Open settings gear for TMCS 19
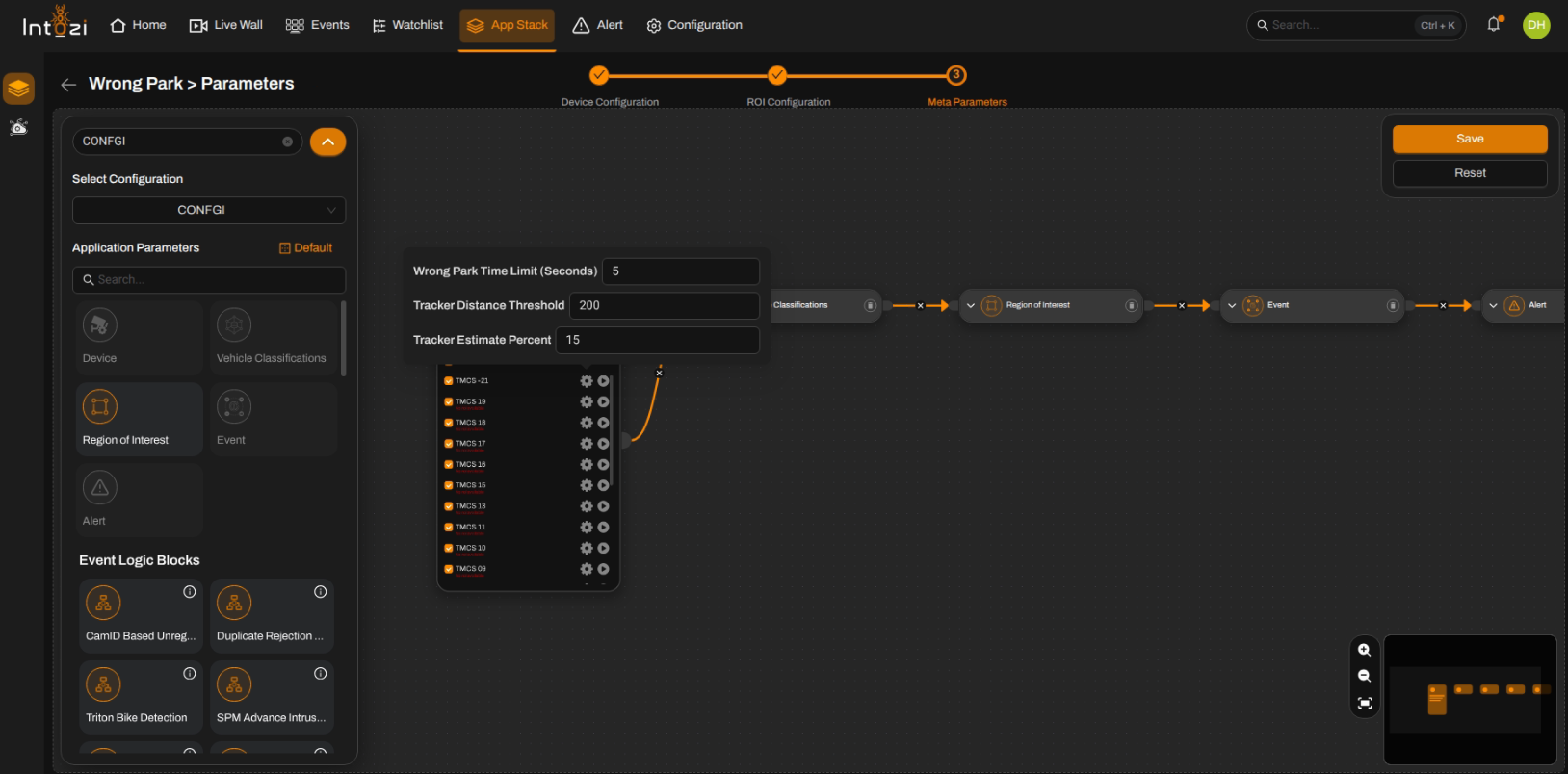The width and height of the screenshot is (1568, 774). tap(586, 402)
